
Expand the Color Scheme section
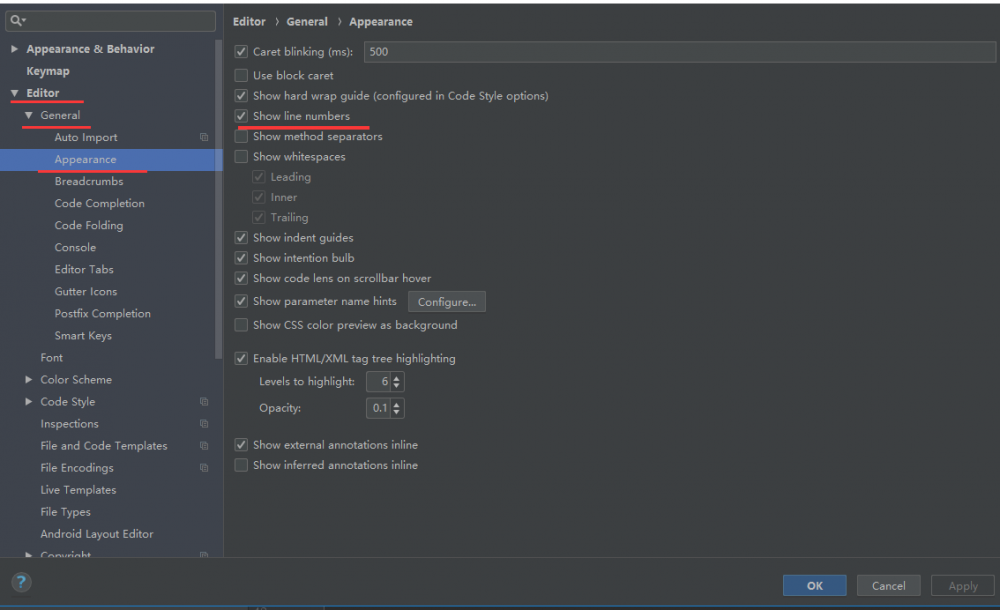pos(28,379)
